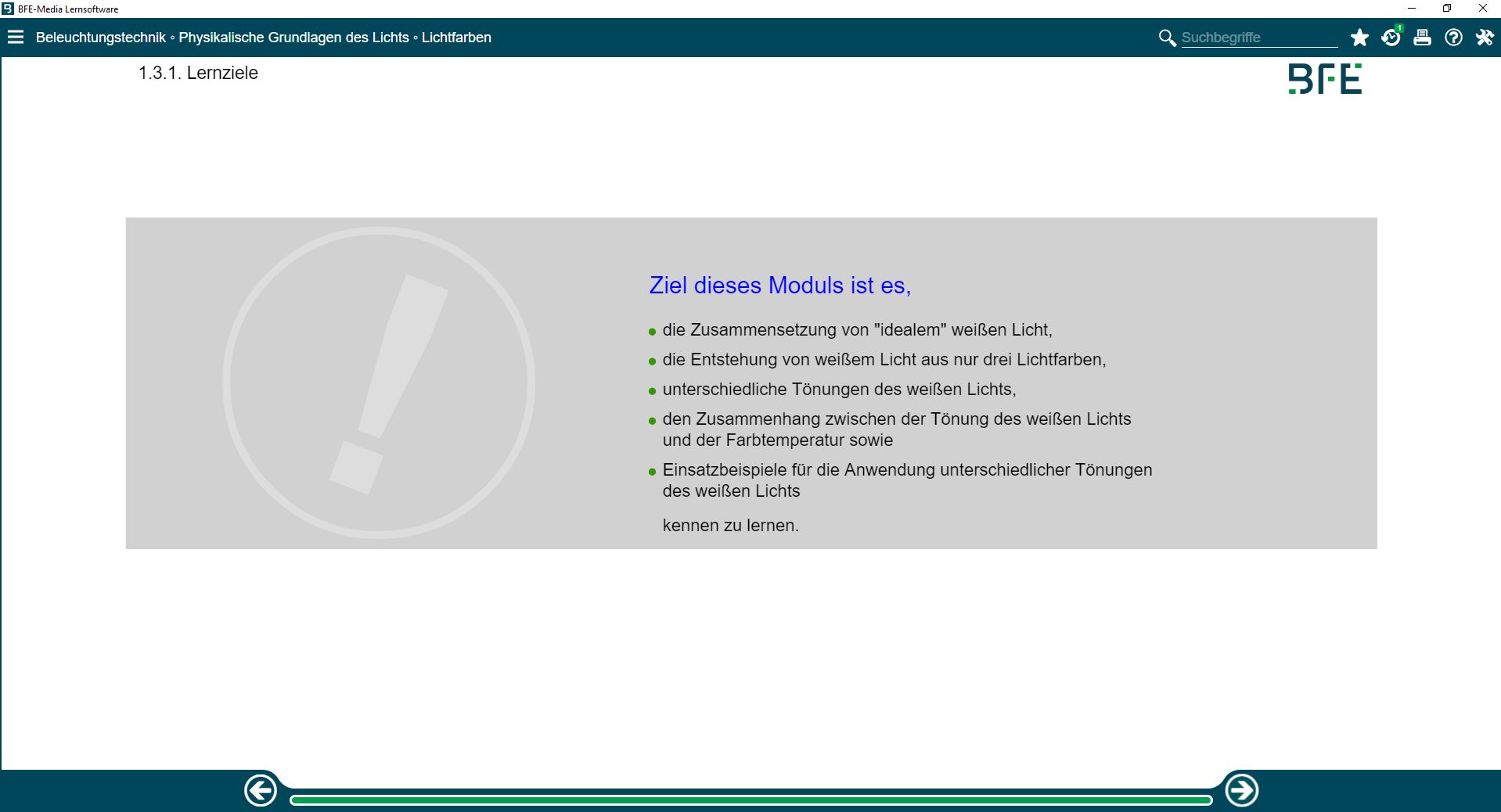Screen dimensions: 1501x812
Task: Restore down the application window
Action: [x=1447, y=9]
